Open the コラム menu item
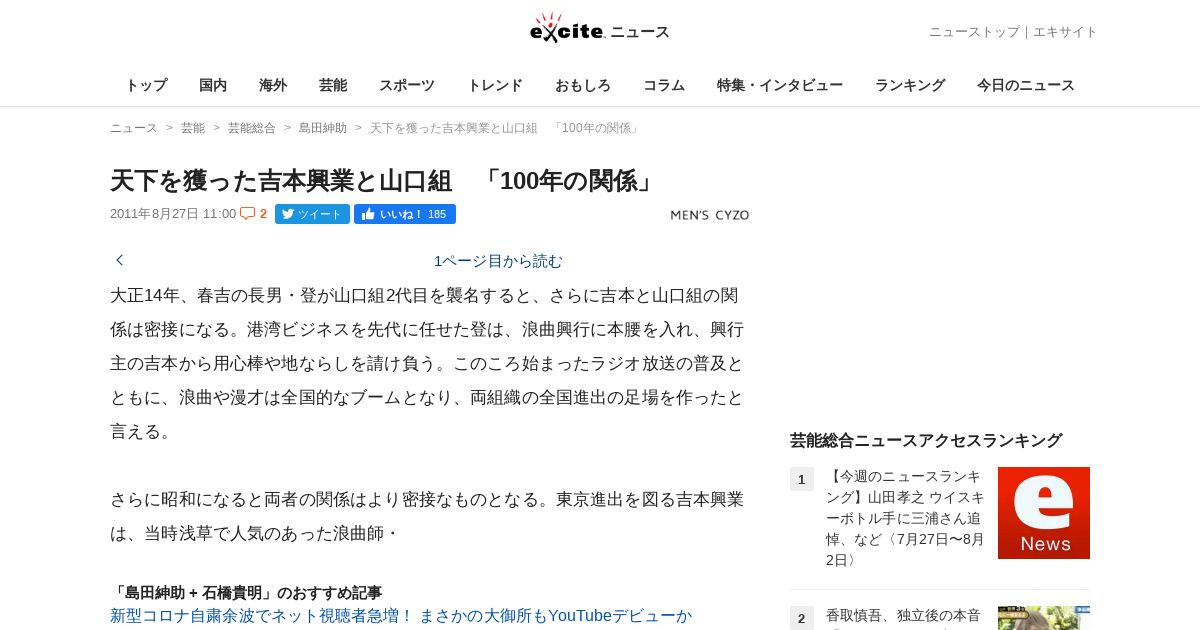 tap(664, 85)
